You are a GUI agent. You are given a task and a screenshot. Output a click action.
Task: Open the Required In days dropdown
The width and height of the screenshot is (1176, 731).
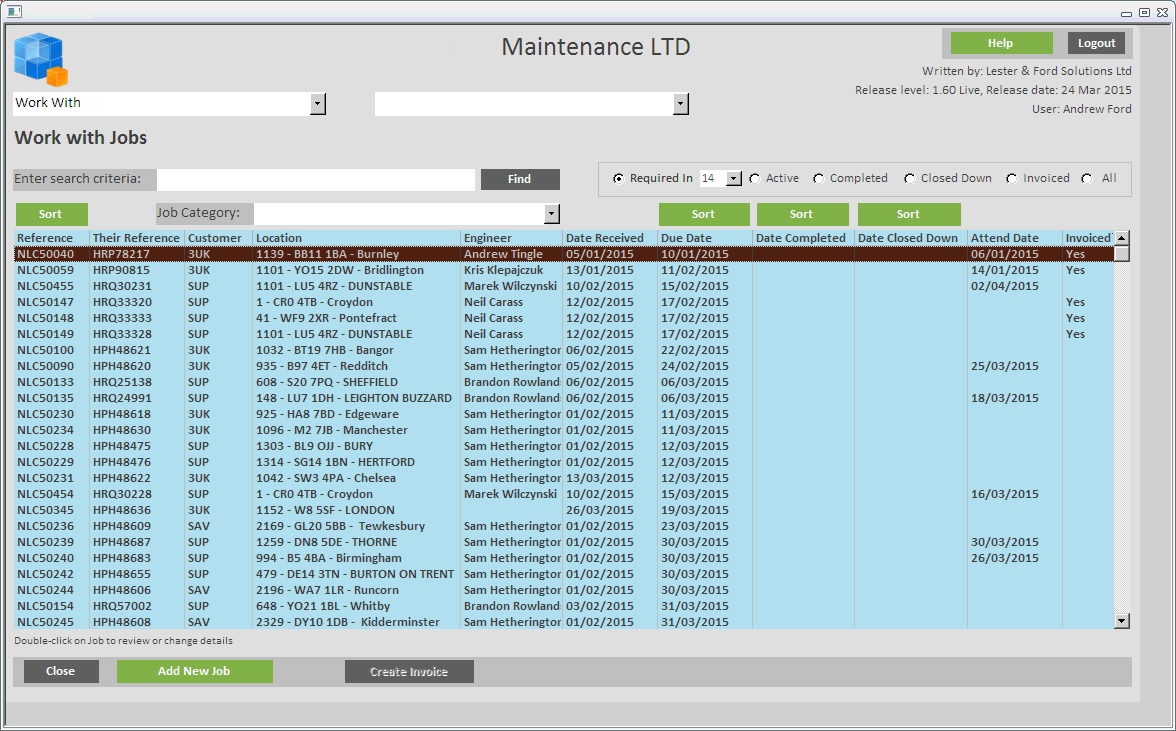coord(734,178)
